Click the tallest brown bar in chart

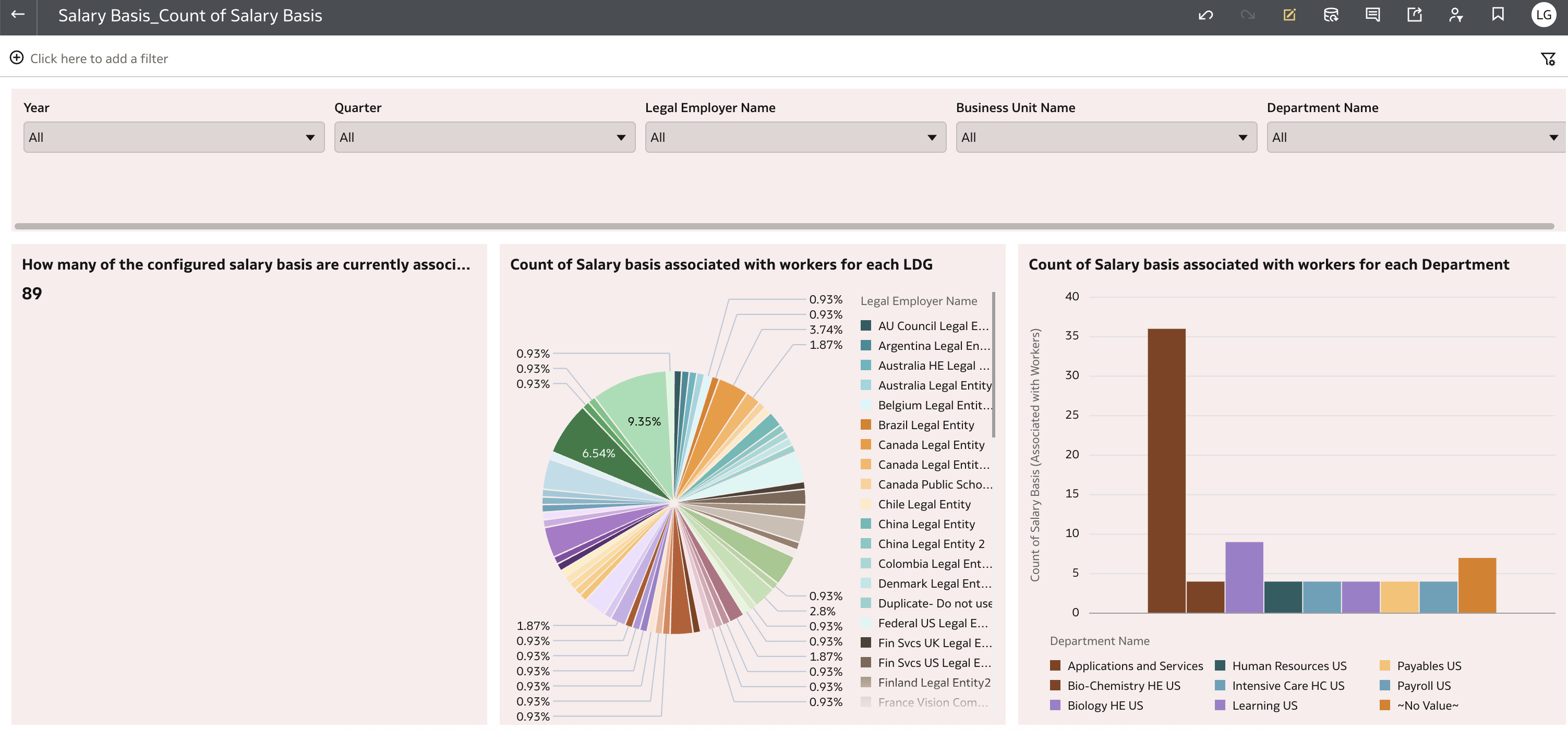click(1166, 470)
